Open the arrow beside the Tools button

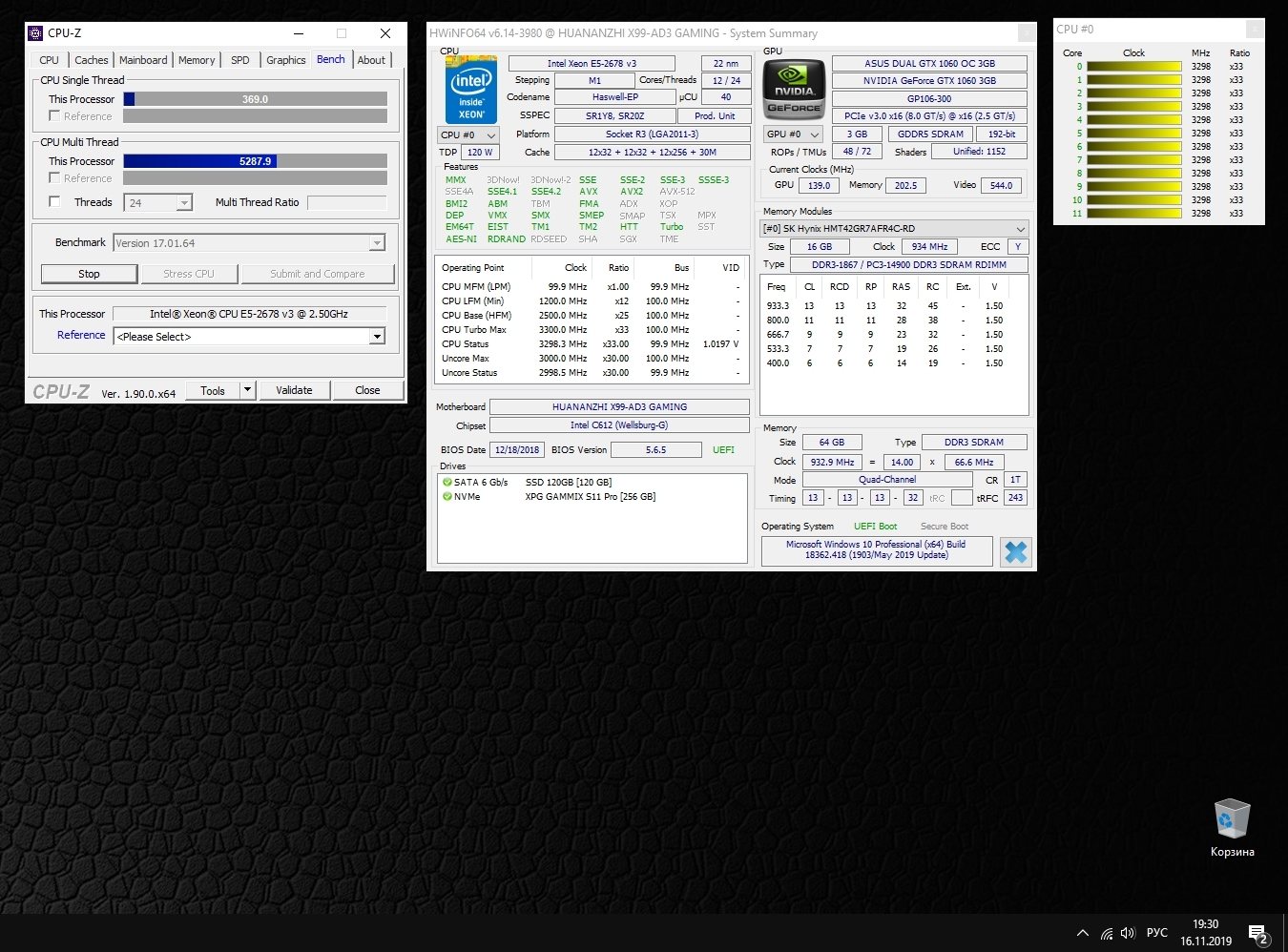coord(248,390)
